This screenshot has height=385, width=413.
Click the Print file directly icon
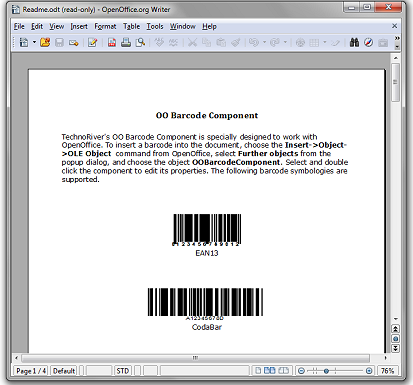tap(126, 42)
